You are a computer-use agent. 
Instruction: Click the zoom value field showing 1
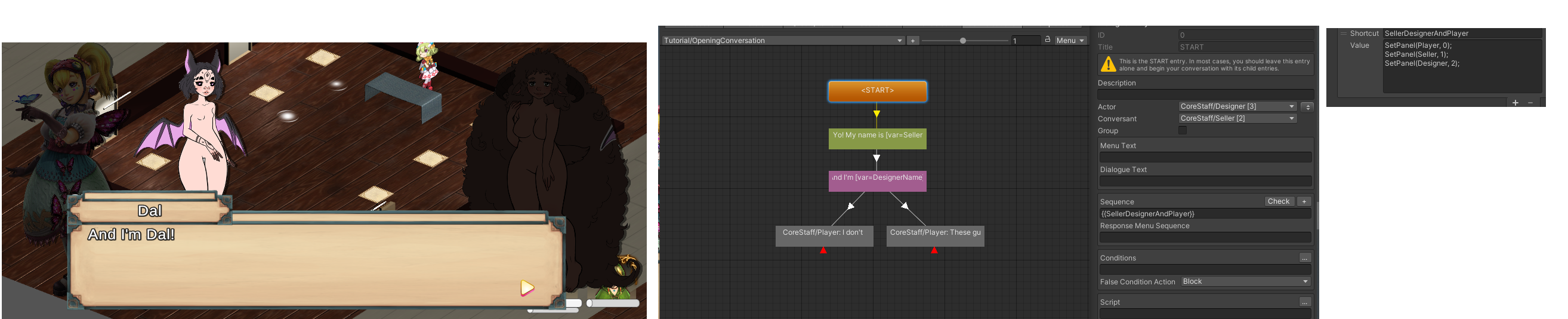(1026, 41)
